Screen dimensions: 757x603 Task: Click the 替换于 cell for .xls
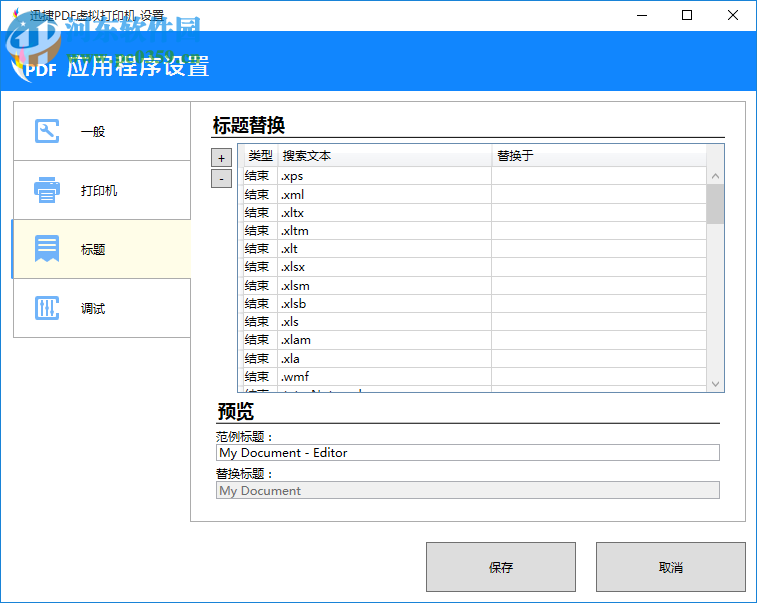pos(599,322)
